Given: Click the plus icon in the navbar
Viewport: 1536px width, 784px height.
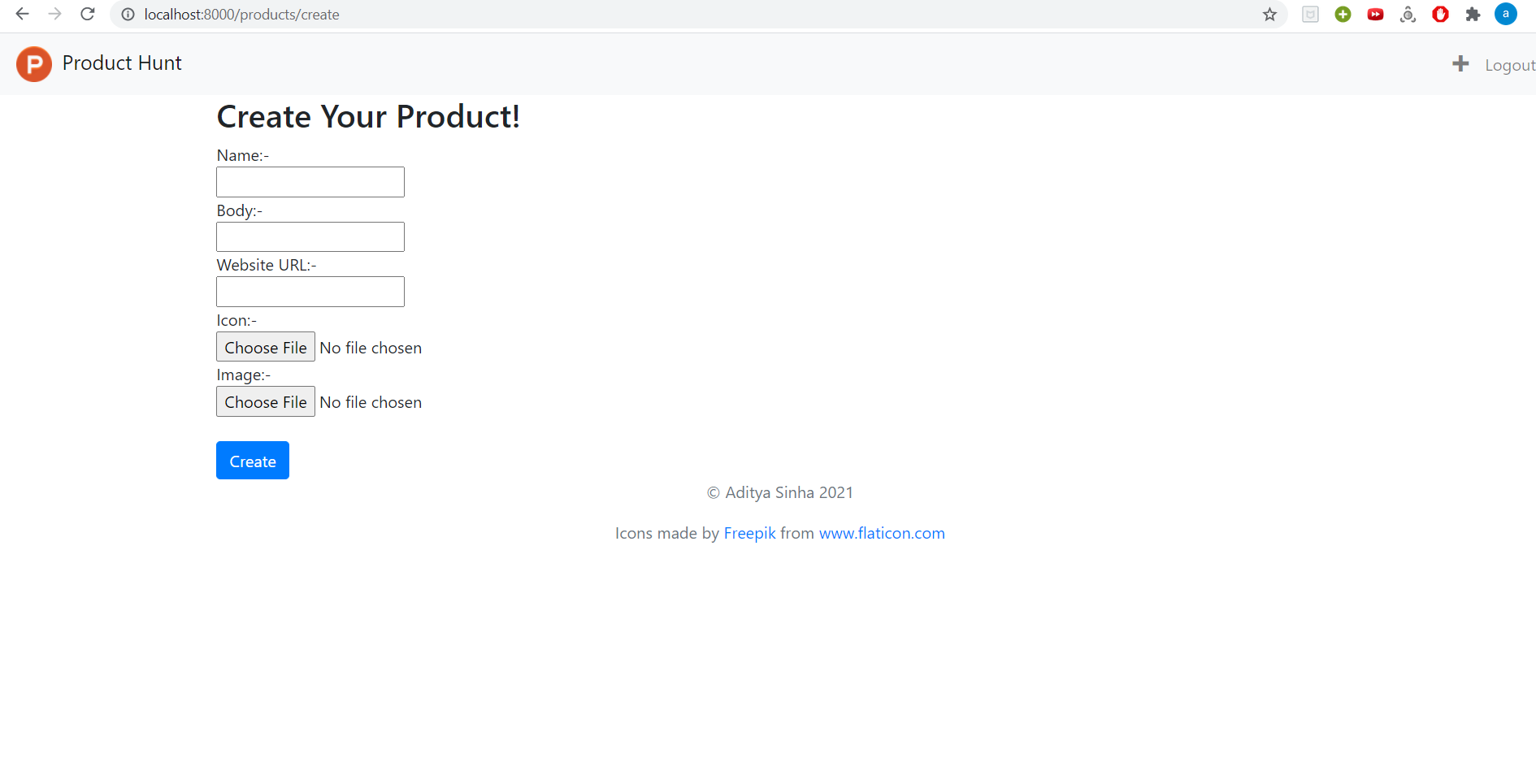Looking at the screenshot, I should (1460, 63).
